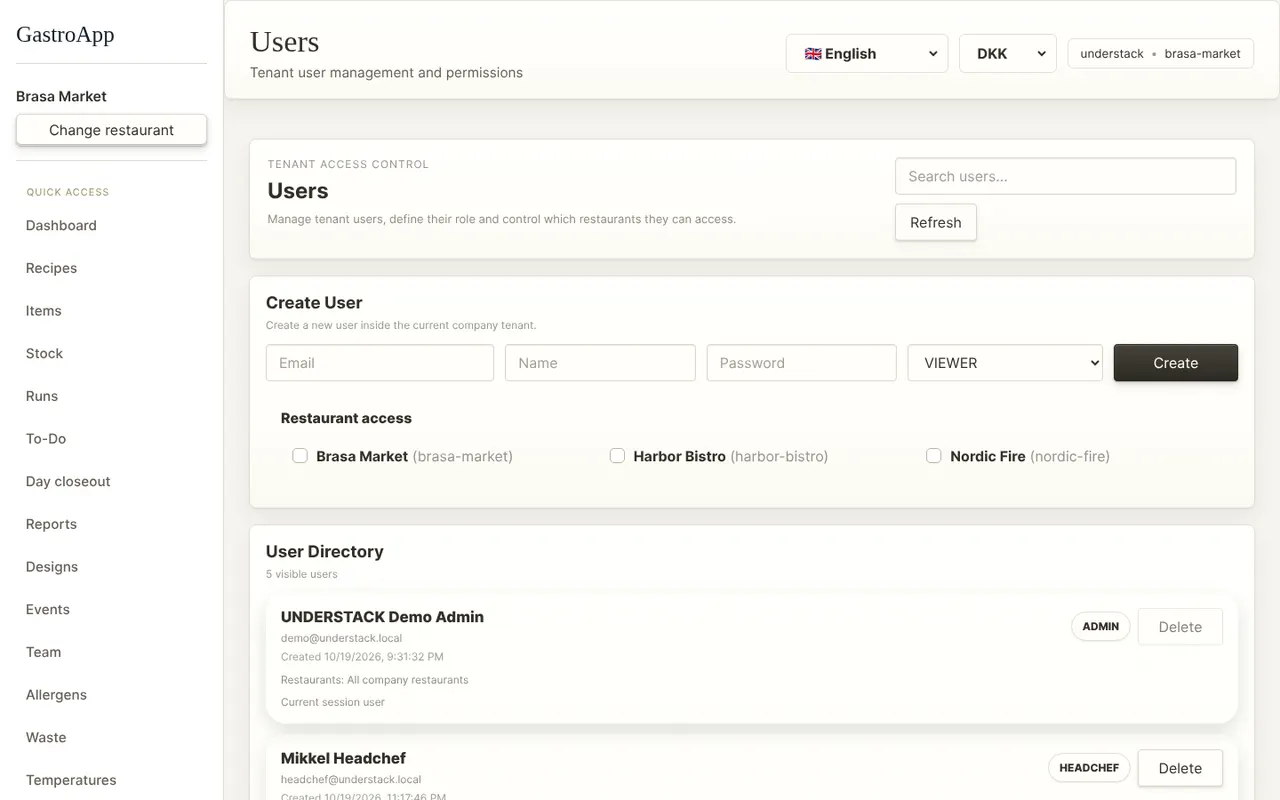The image size is (1280, 800).
Task: Open Day closeout page
Action: coord(68,482)
